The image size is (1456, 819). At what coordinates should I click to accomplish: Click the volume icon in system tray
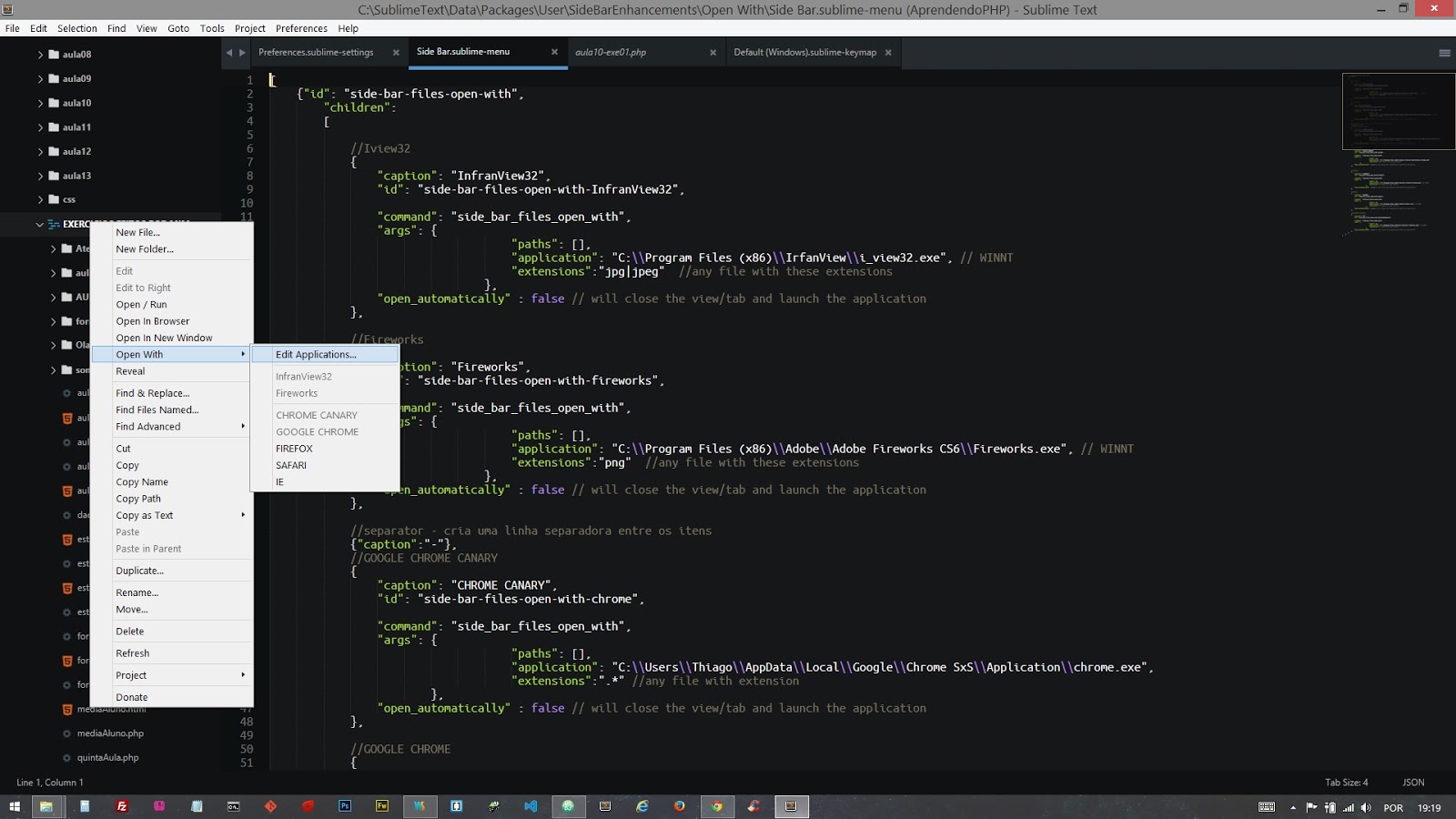coord(1365,806)
